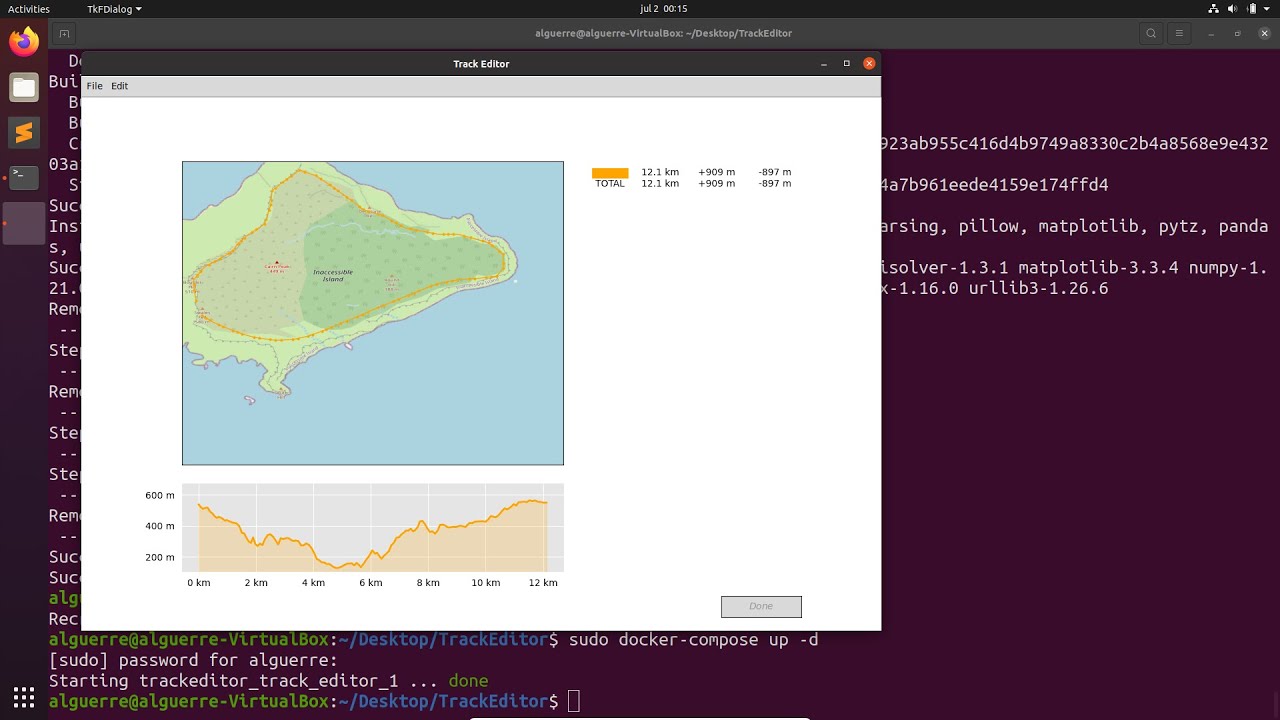Click the disabled Done button
The height and width of the screenshot is (720, 1280).
point(761,606)
